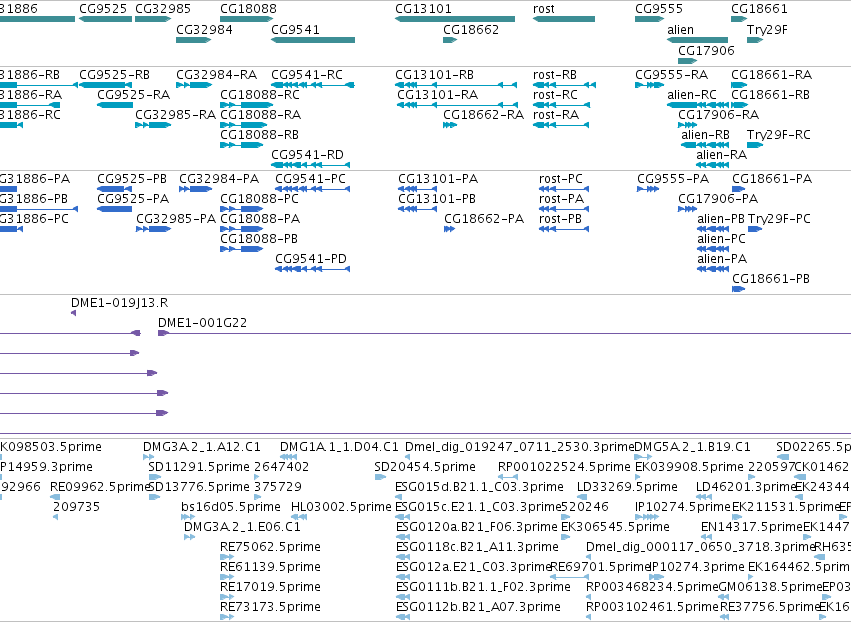Click protein CG18661-PB
The image size is (851, 622).
(x=739, y=289)
